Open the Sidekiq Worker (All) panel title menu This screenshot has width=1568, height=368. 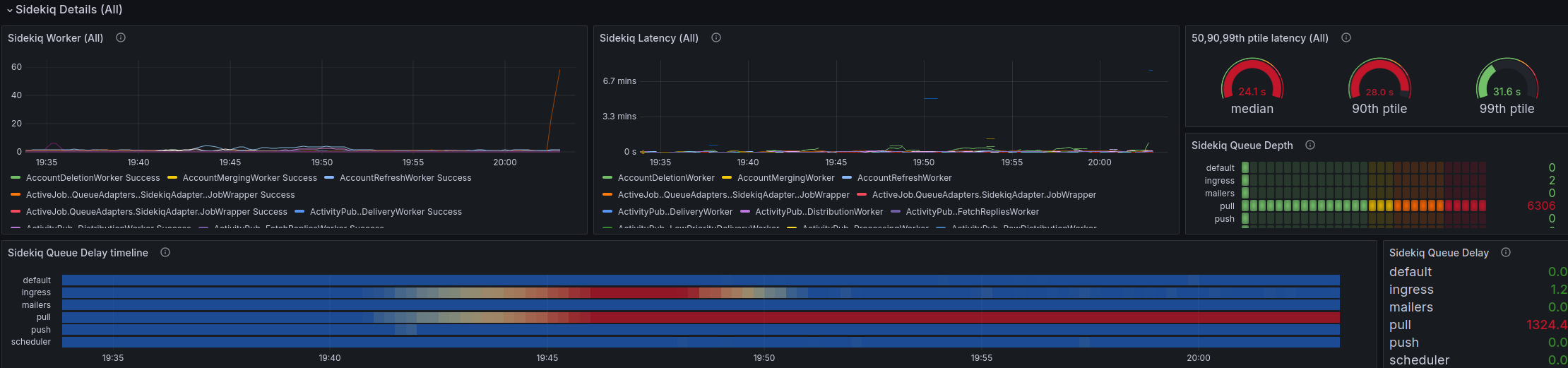[56, 38]
